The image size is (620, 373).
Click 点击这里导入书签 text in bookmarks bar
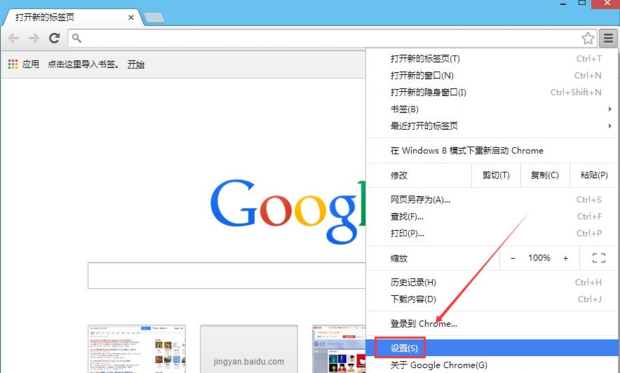point(83,64)
